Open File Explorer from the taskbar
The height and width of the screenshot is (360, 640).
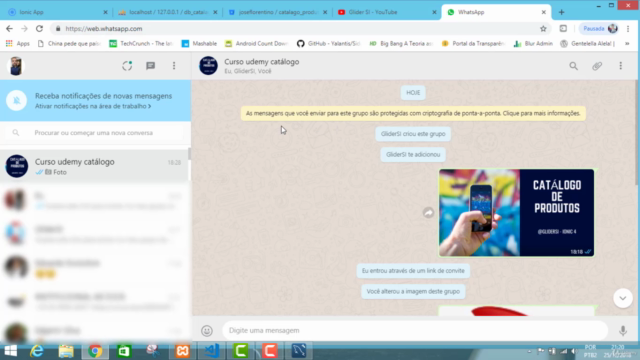tap(66, 351)
